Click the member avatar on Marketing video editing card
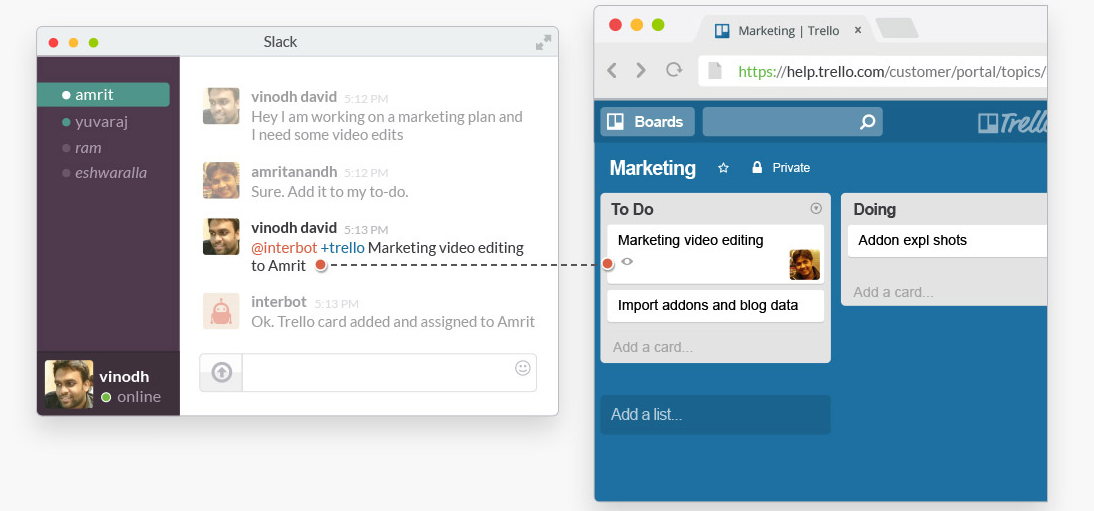This screenshot has height=511, width=1094. (x=804, y=265)
